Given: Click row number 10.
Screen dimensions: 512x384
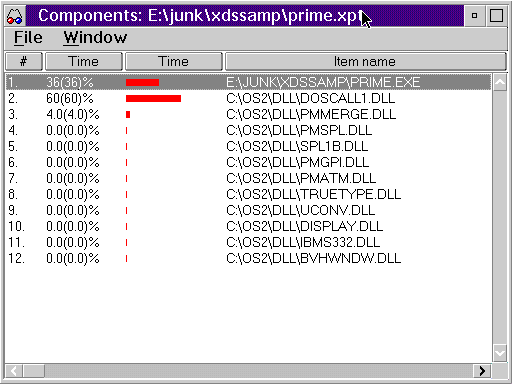Looking at the screenshot, I should tap(16, 226).
